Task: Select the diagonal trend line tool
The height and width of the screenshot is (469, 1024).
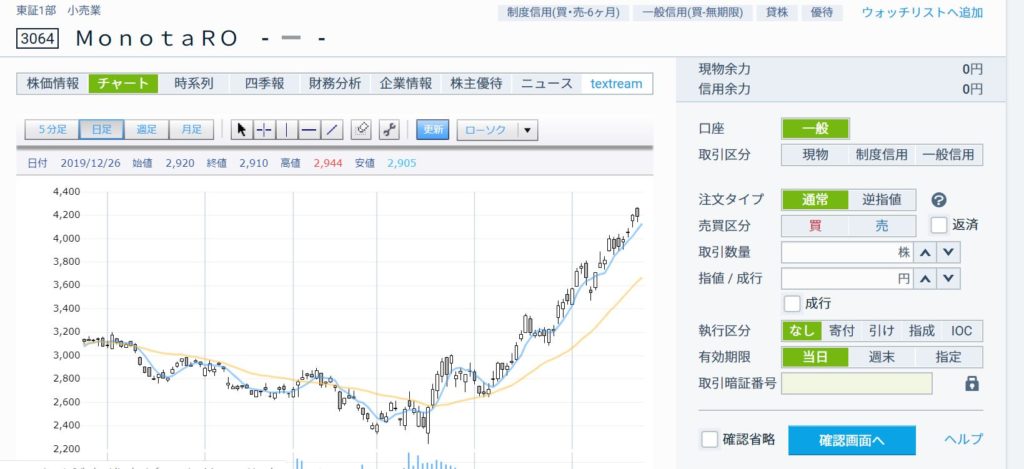Action: [x=332, y=130]
